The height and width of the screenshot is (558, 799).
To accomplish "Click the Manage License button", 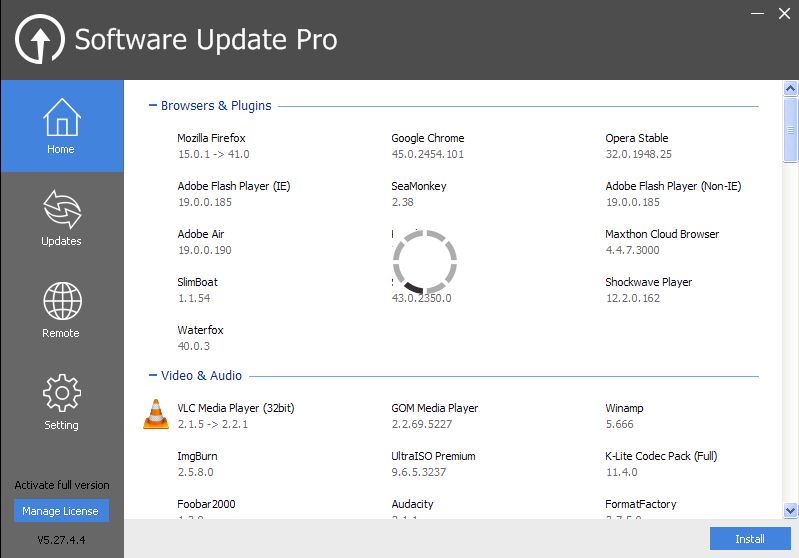I will click(x=61, y=511).
